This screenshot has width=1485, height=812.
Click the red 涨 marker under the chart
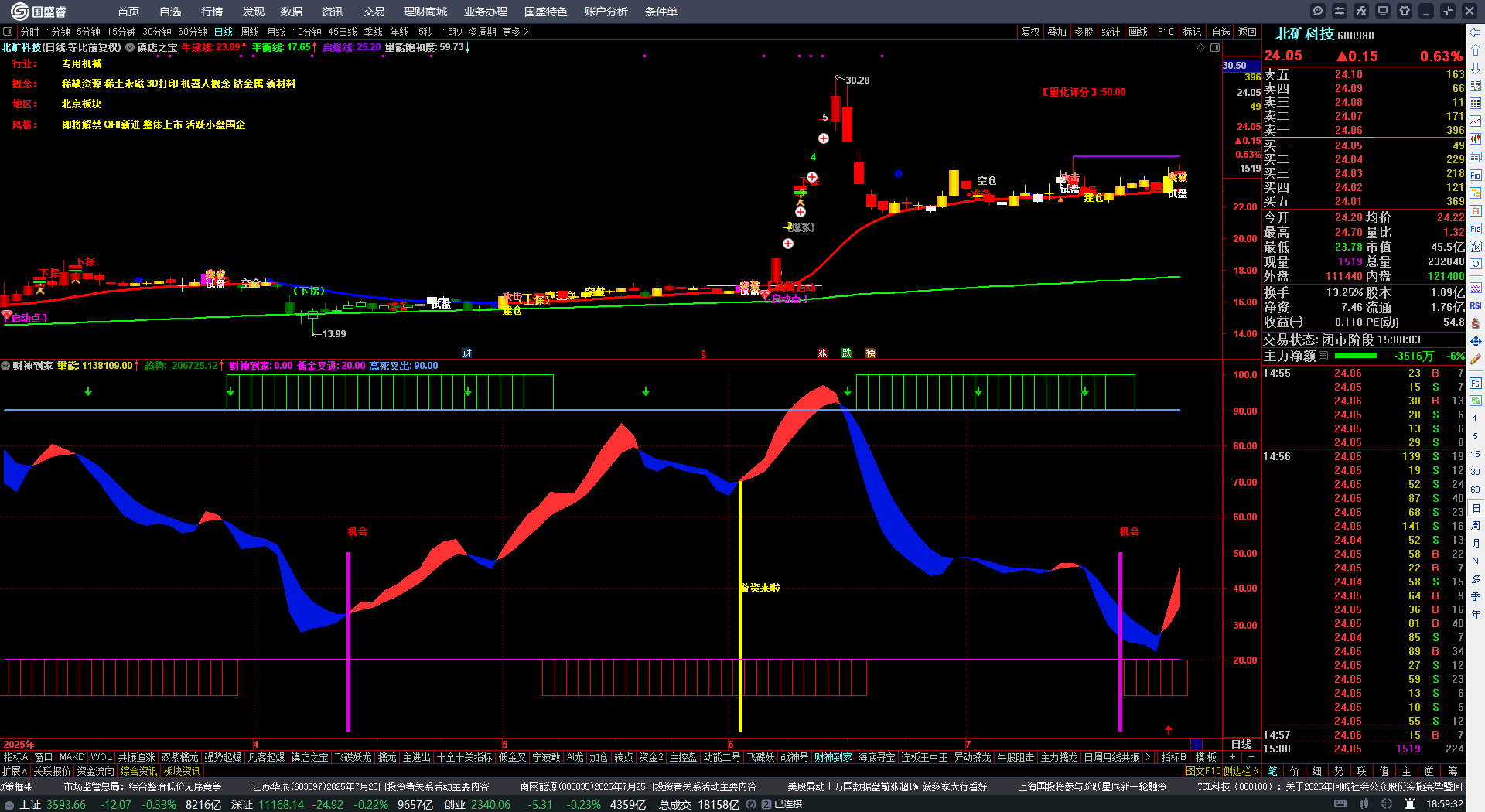(822, 353)
